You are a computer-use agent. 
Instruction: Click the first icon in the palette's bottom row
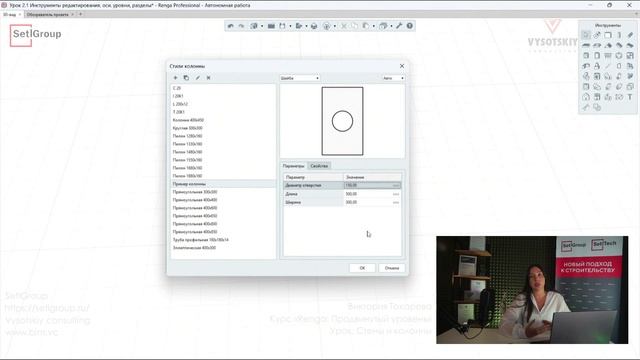(x=586, y=107)
